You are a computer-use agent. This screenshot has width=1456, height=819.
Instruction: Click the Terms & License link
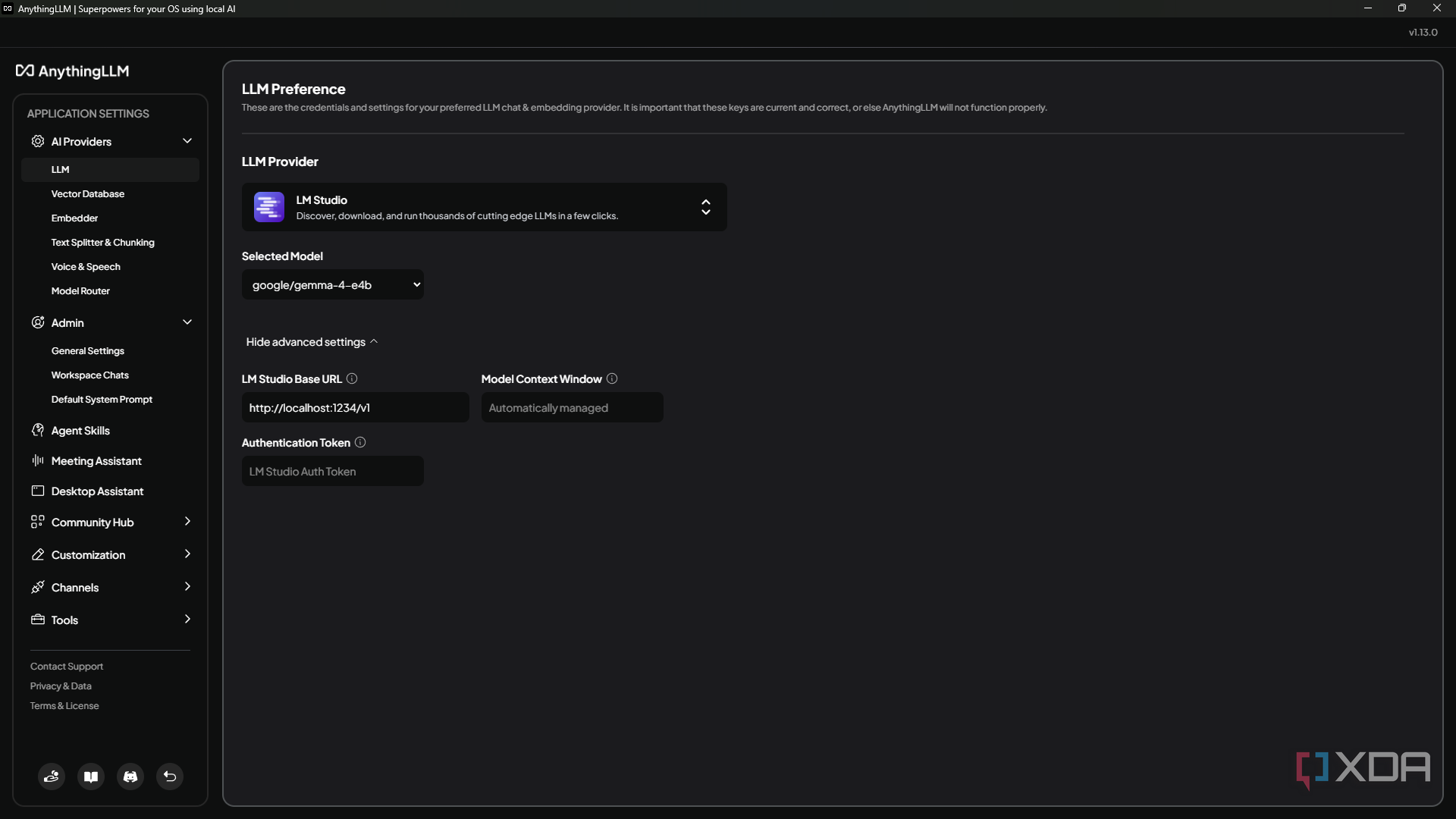(64, 706)
